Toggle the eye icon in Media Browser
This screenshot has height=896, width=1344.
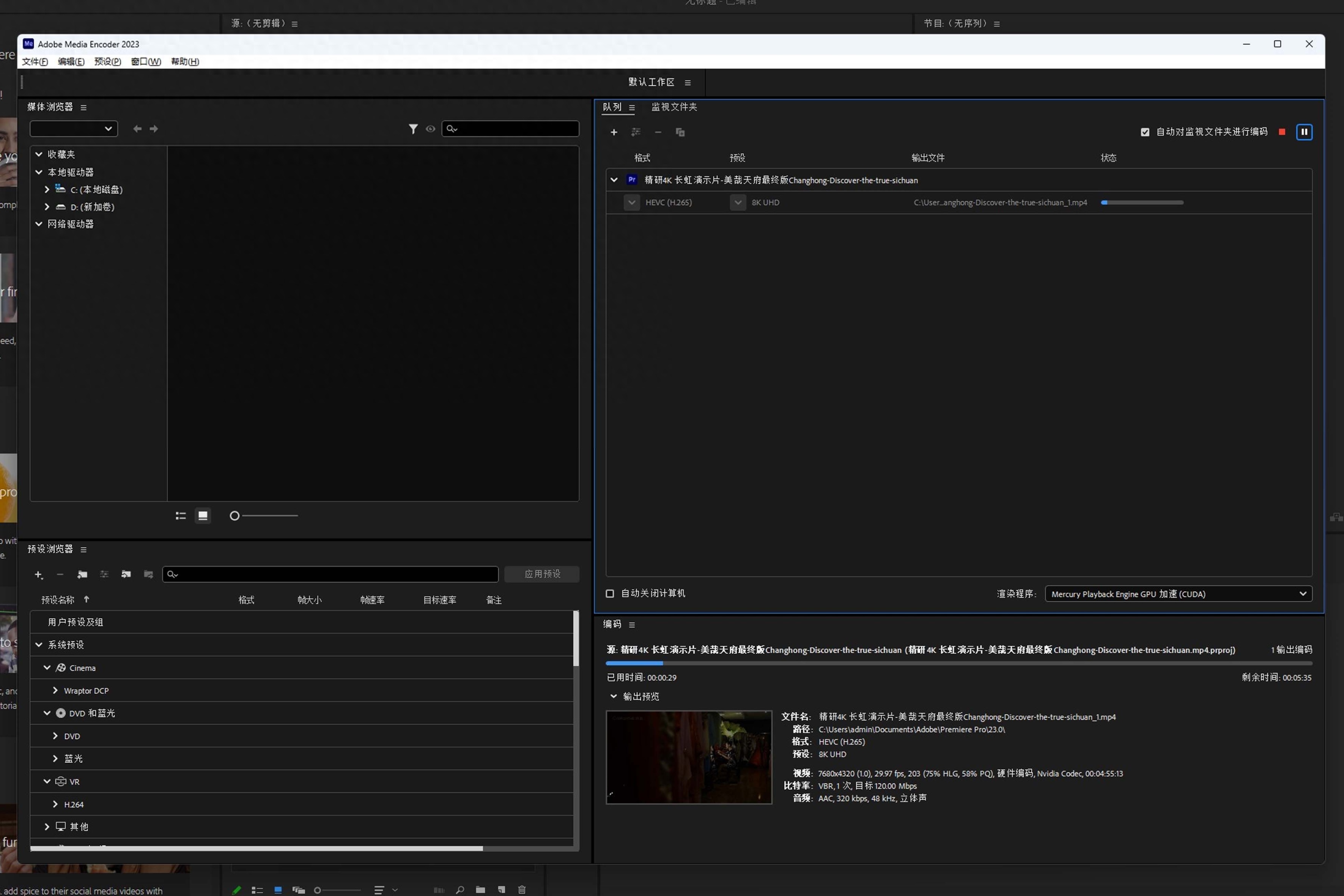(x=430, y=129)
